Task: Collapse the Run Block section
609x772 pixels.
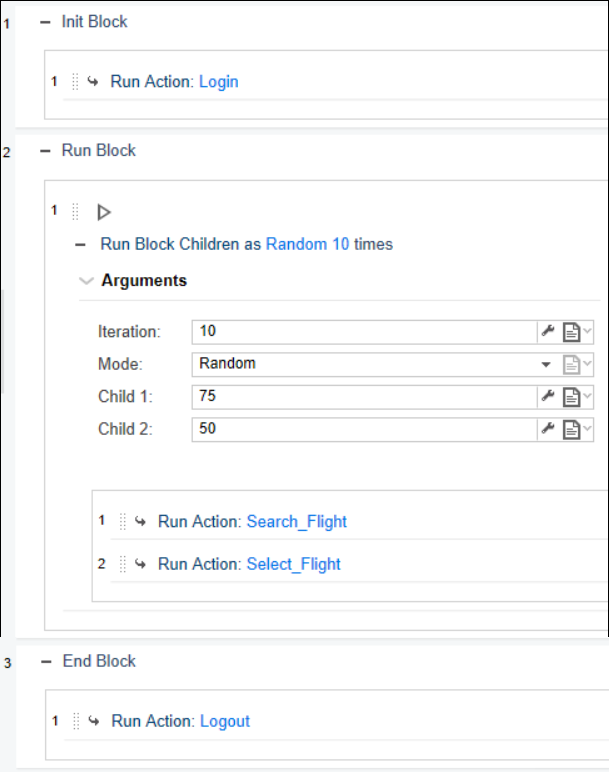Action: pos(45,151)
